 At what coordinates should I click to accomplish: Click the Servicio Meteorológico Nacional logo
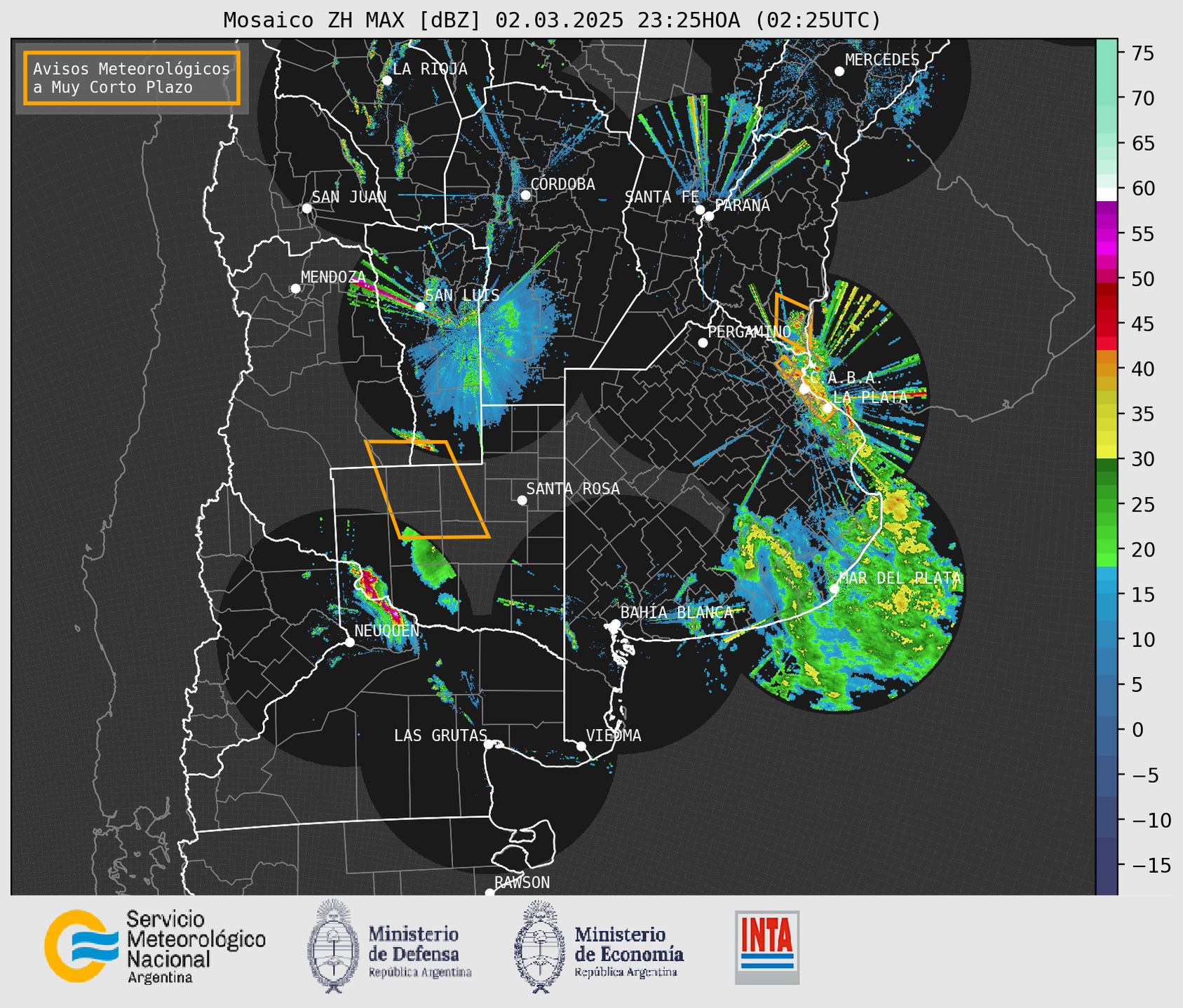[155, 946]
